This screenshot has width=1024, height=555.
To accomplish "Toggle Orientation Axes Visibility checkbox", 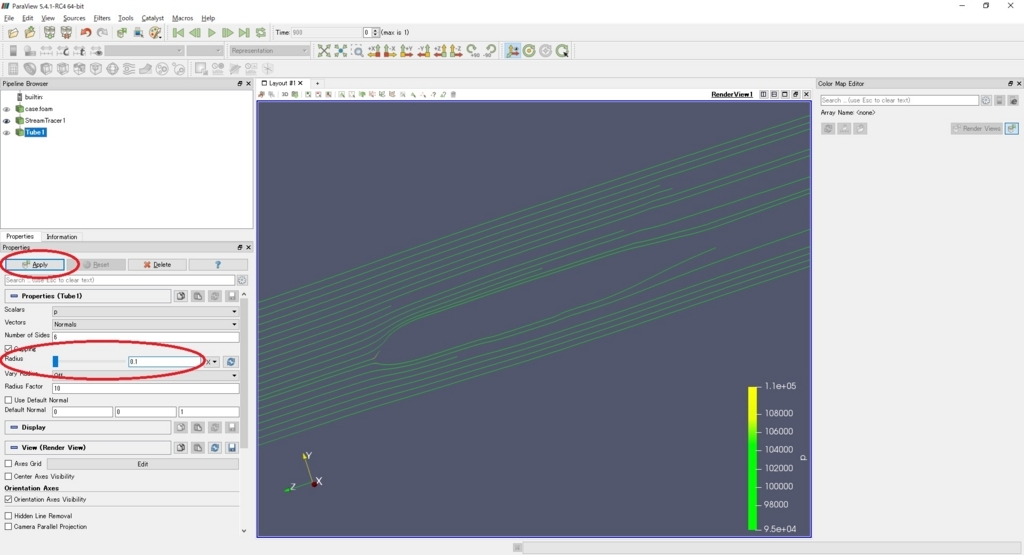I will click(x=8, y=500).
